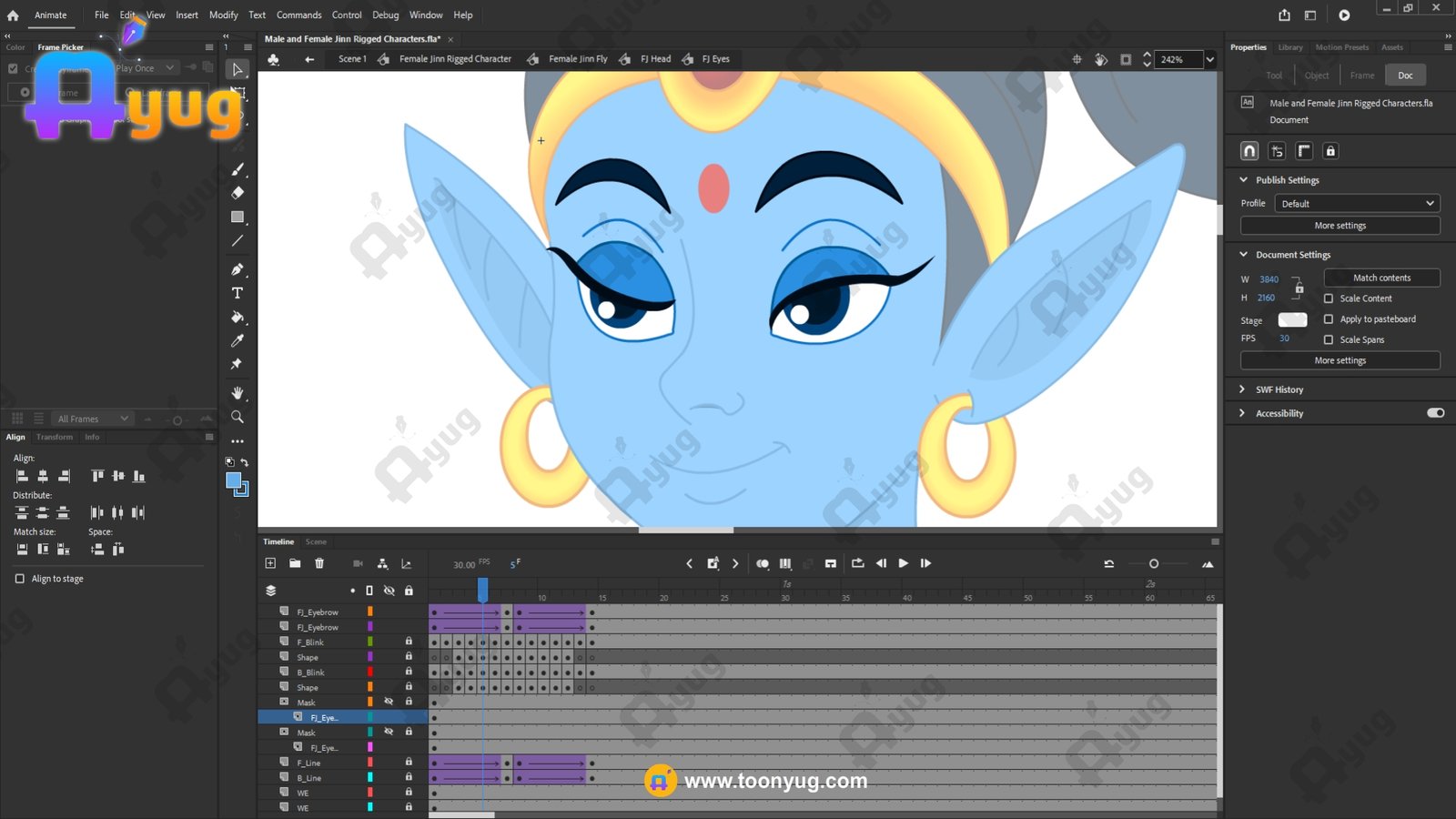Select the Zoom magnifier tool
This screenshot has height=819, width=1456.
[x=238, y=417]
